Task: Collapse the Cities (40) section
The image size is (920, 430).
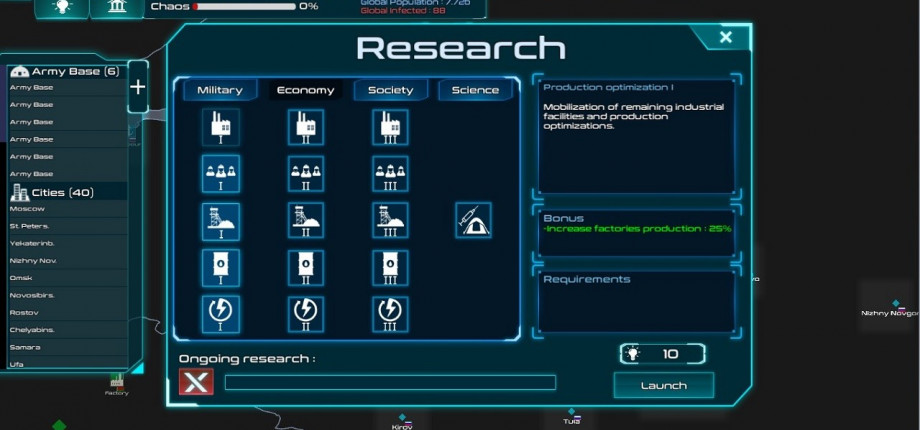Action: tap(68, 192)
